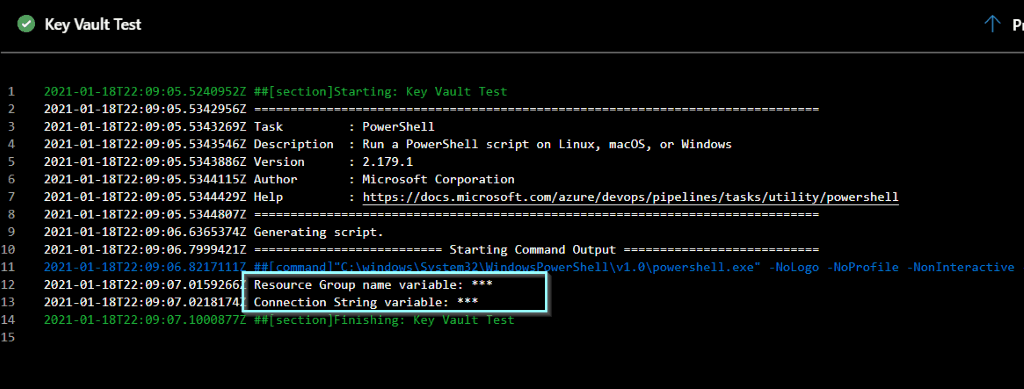Click the Task PowerShell log line

(x=239, y=127)
